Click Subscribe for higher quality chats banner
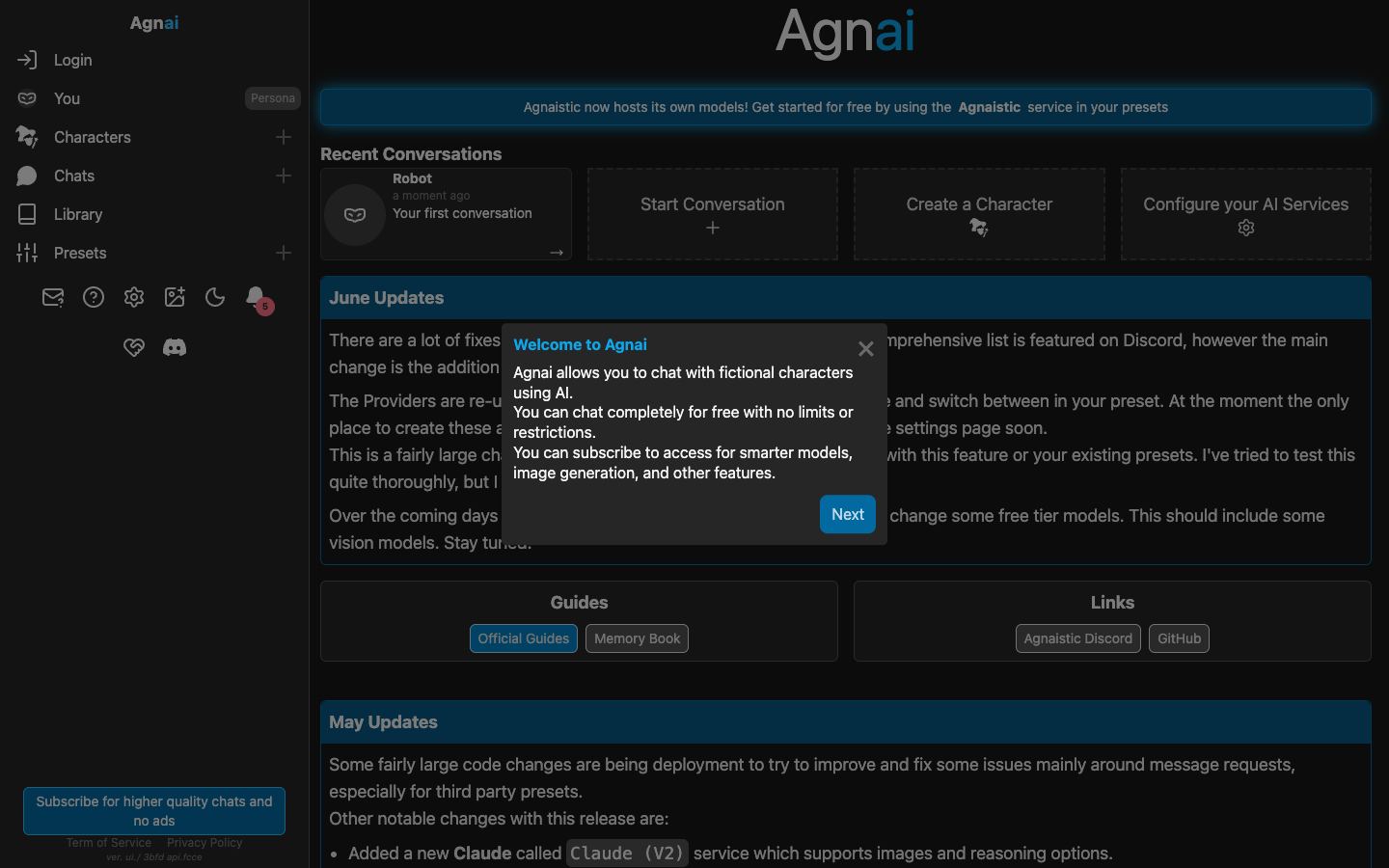Image resolution: width=1389 pixels, height=868 pixels. (154, 811)
